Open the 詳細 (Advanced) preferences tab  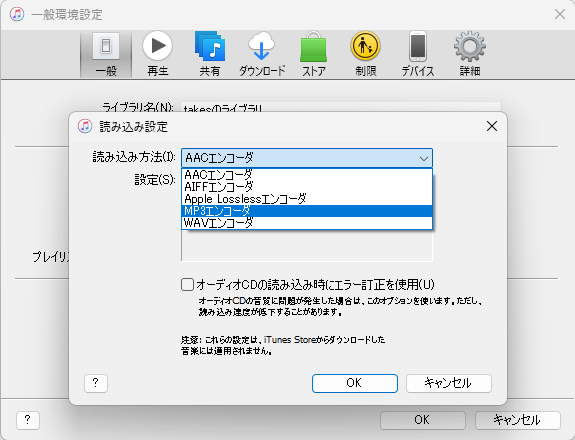tap(470, 54)
